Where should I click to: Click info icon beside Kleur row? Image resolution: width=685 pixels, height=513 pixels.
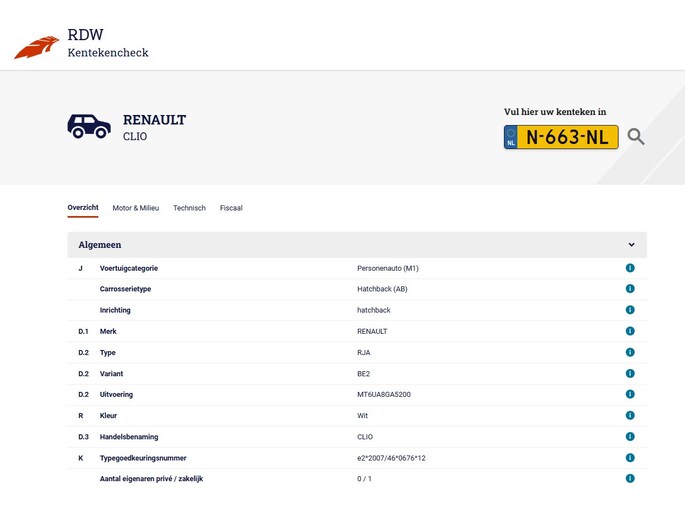click(630, 415)
